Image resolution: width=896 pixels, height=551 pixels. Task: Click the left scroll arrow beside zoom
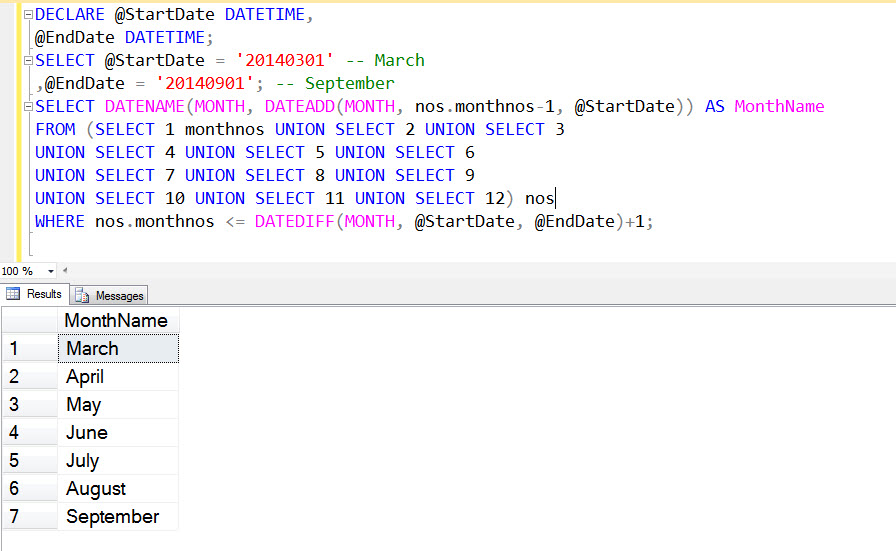[x=65, y=271]
